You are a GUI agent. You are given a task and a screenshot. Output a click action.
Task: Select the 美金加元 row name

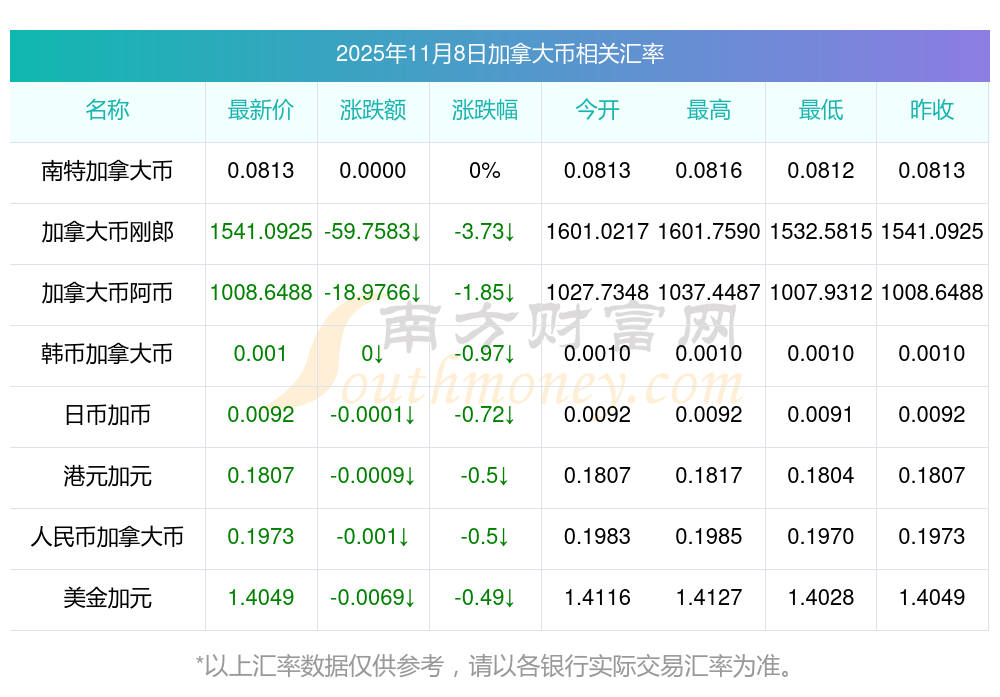pyautogui.click(x=107, y=598)
